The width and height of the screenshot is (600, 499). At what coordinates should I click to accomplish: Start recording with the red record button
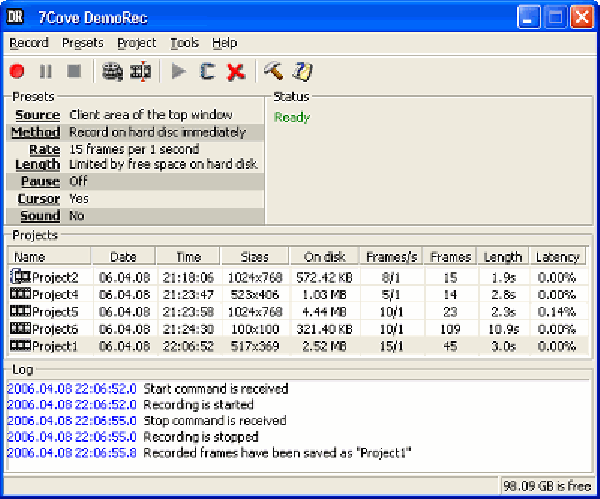[17, 71]
